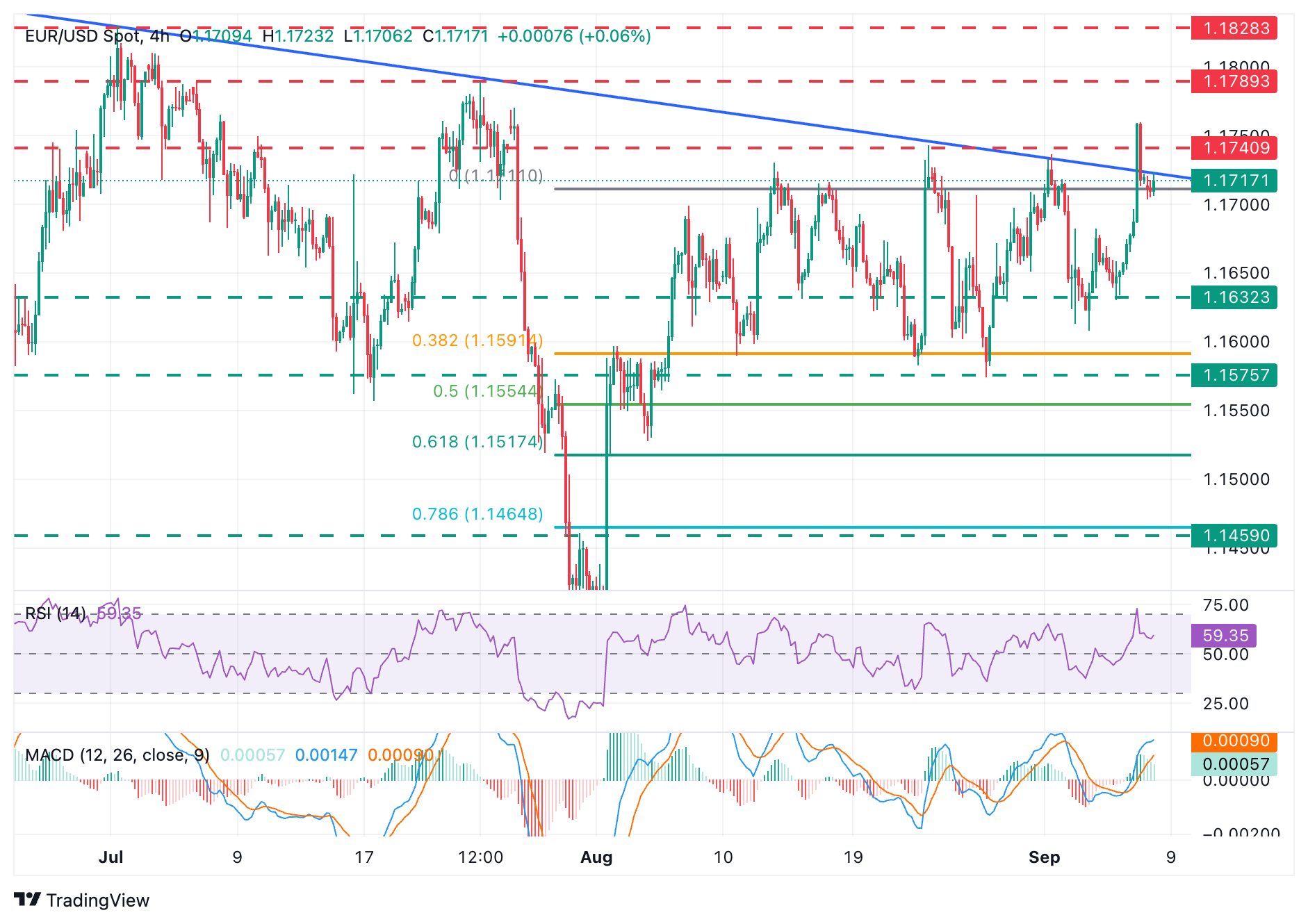This screenshot has width=1308, height=924.
Task: Select the green MACD histogram tag 0.00057
Action: point(1233,764)
